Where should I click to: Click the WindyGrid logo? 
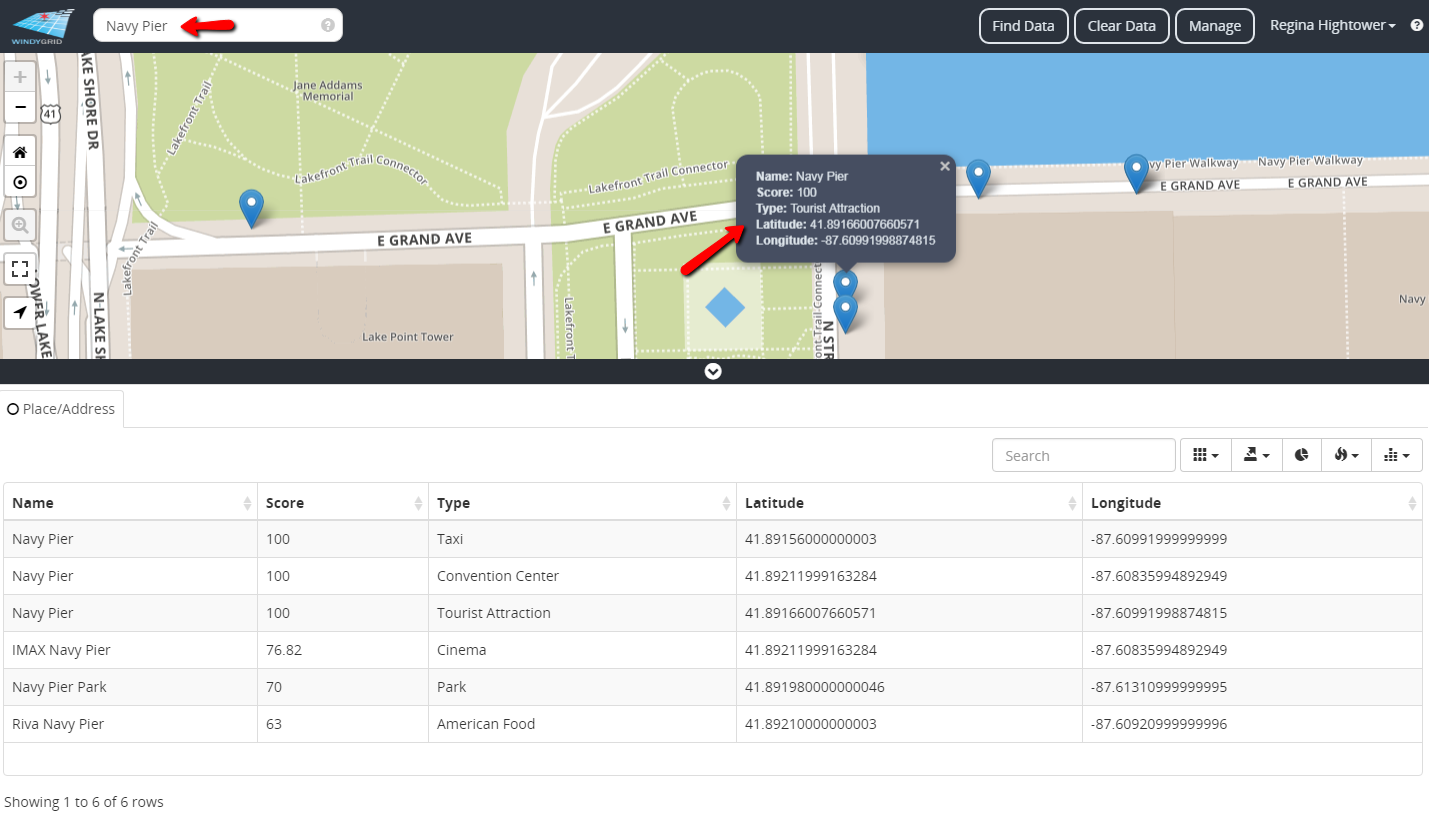(44, 26)
